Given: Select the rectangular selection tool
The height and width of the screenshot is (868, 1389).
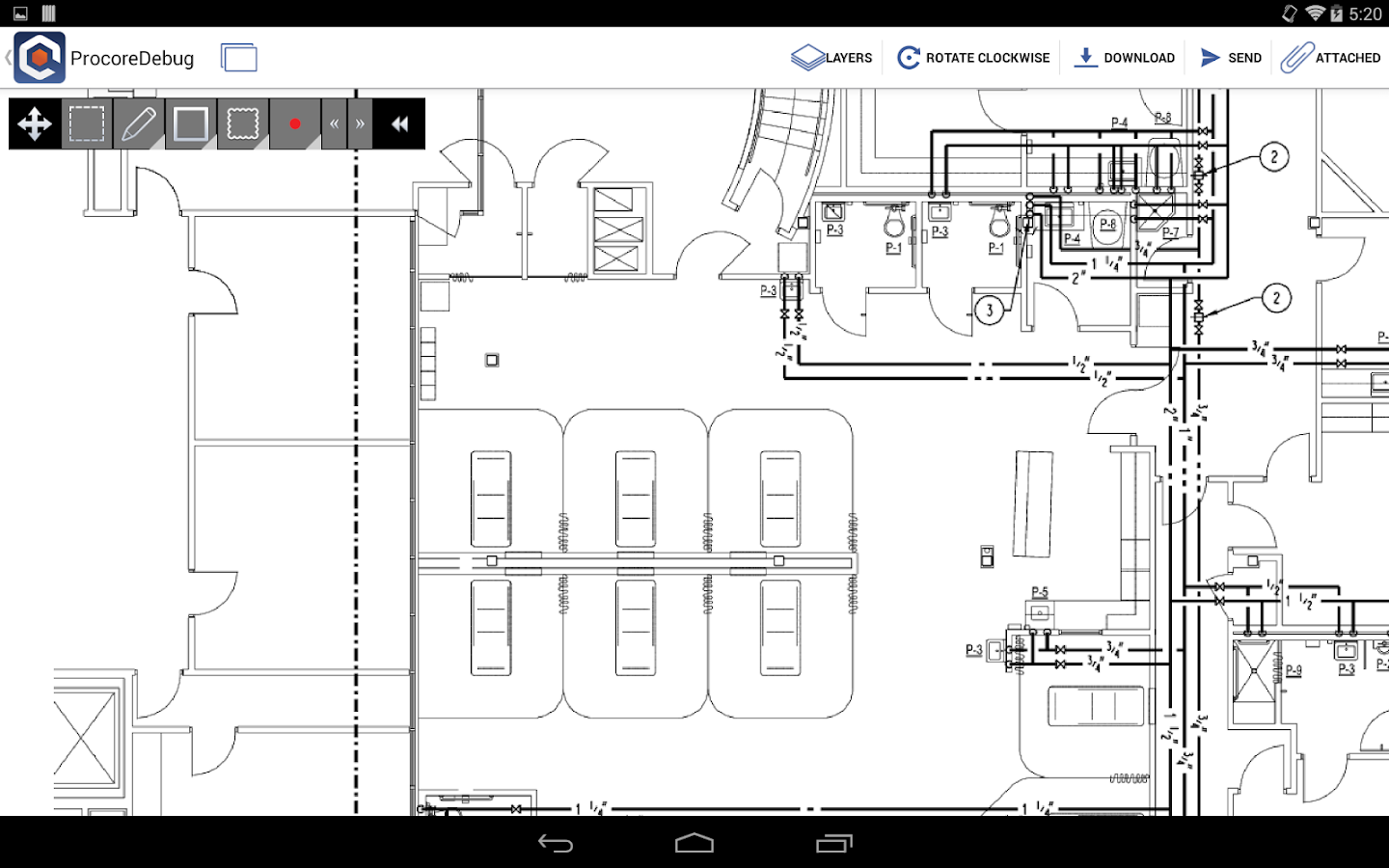Looking at the screenshot, I should tap(85, 123).
